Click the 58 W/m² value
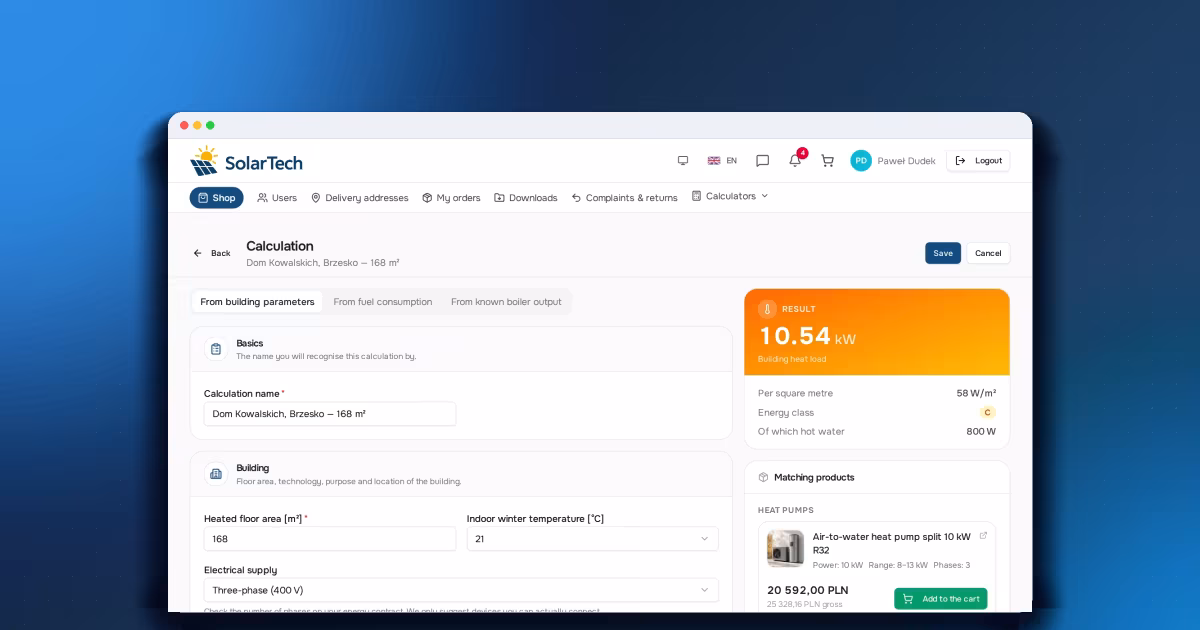This screenshot has width=1200, height=630. [x=976, y=393]
